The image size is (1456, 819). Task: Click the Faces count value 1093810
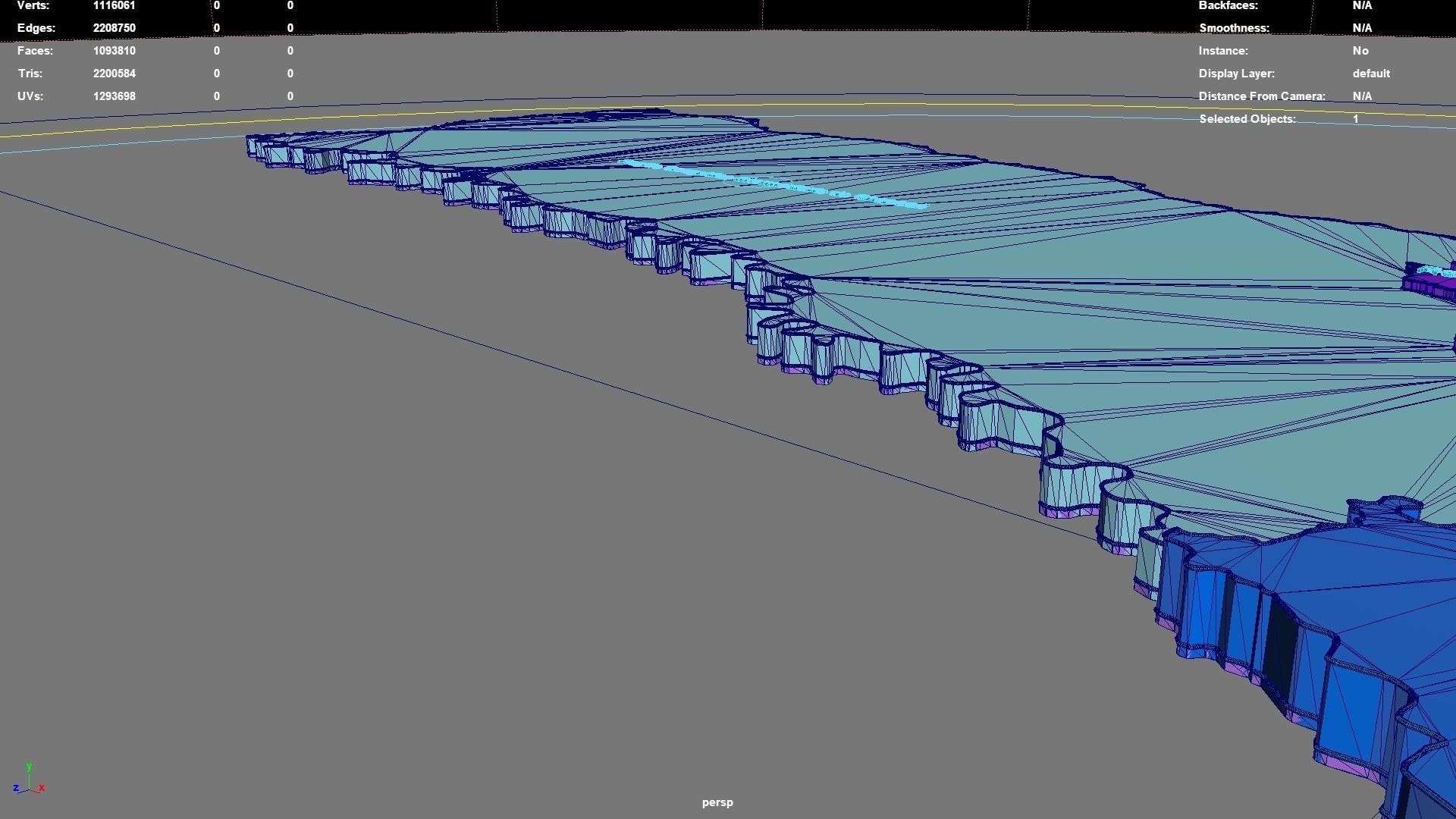point(114,51)
